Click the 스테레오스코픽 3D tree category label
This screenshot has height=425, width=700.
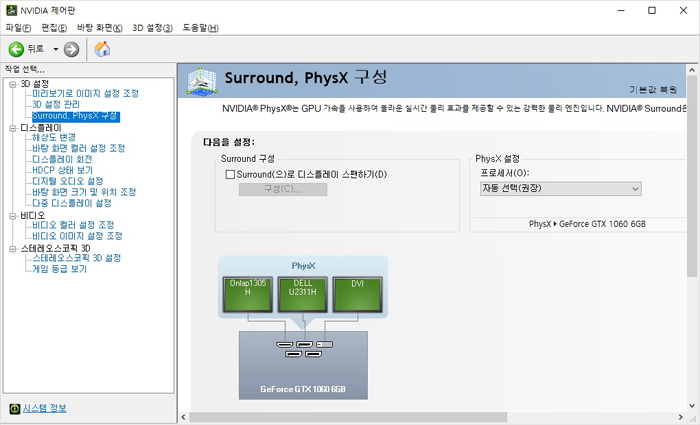(x=55, y=249)
